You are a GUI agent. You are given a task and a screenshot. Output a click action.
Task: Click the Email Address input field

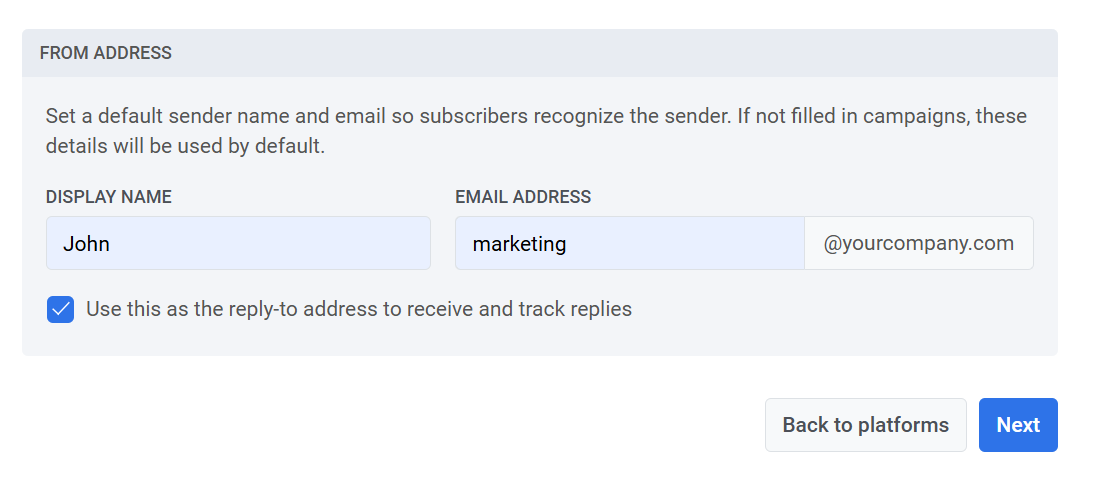(629, 243)
